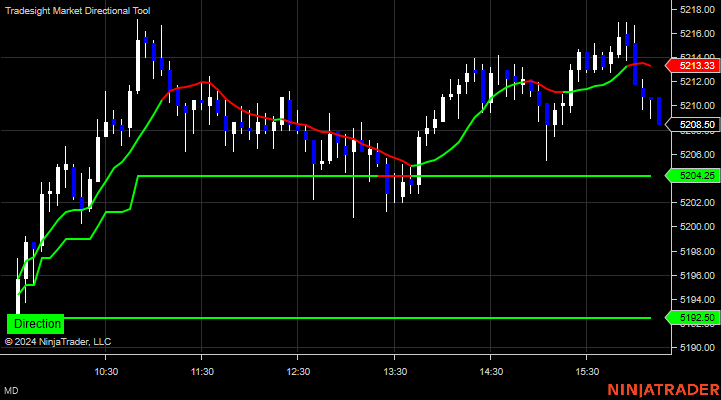This screenshot has width=721, height=400.
Task: Click the 5198.00 price axis label
Action: [697, 251]
